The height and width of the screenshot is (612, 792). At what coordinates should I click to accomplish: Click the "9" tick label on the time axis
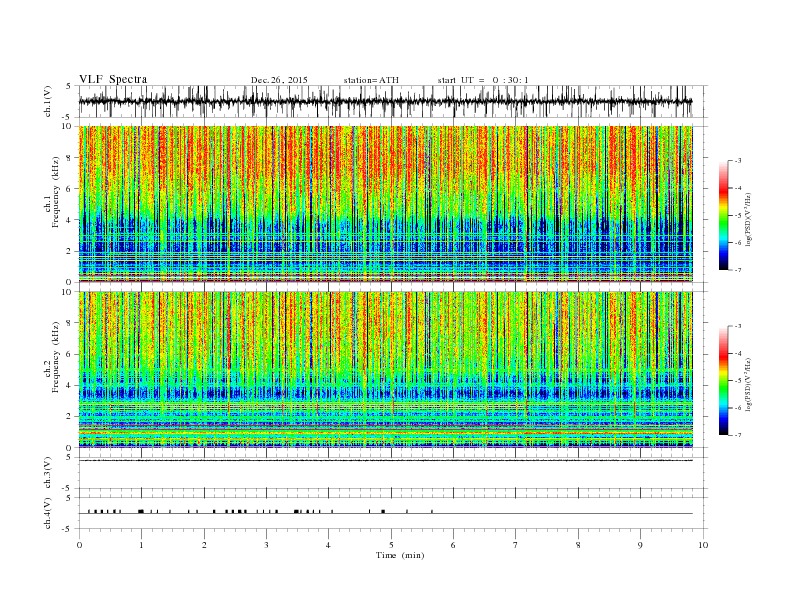point(640,545)
